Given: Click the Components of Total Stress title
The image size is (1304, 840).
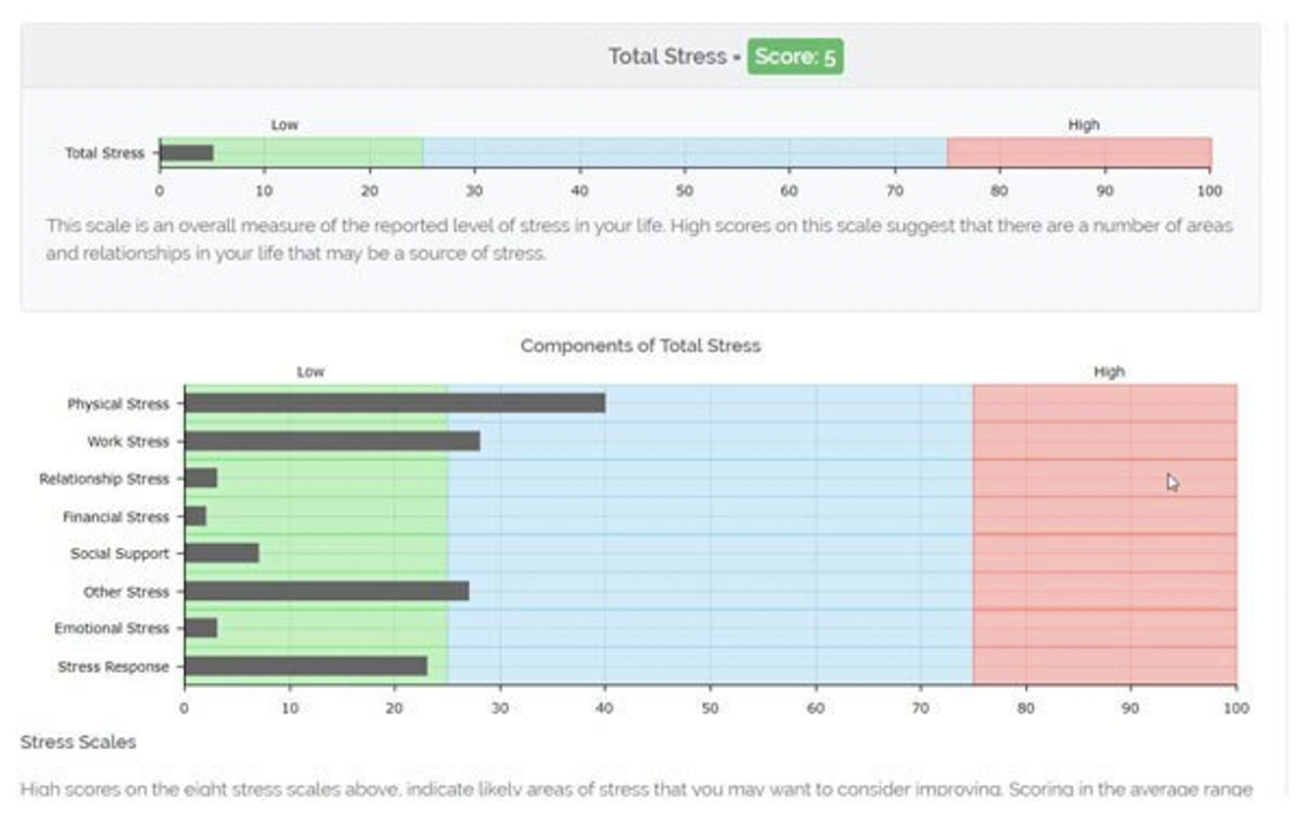Looking at the screenshot, I should [x=641, y=347].
